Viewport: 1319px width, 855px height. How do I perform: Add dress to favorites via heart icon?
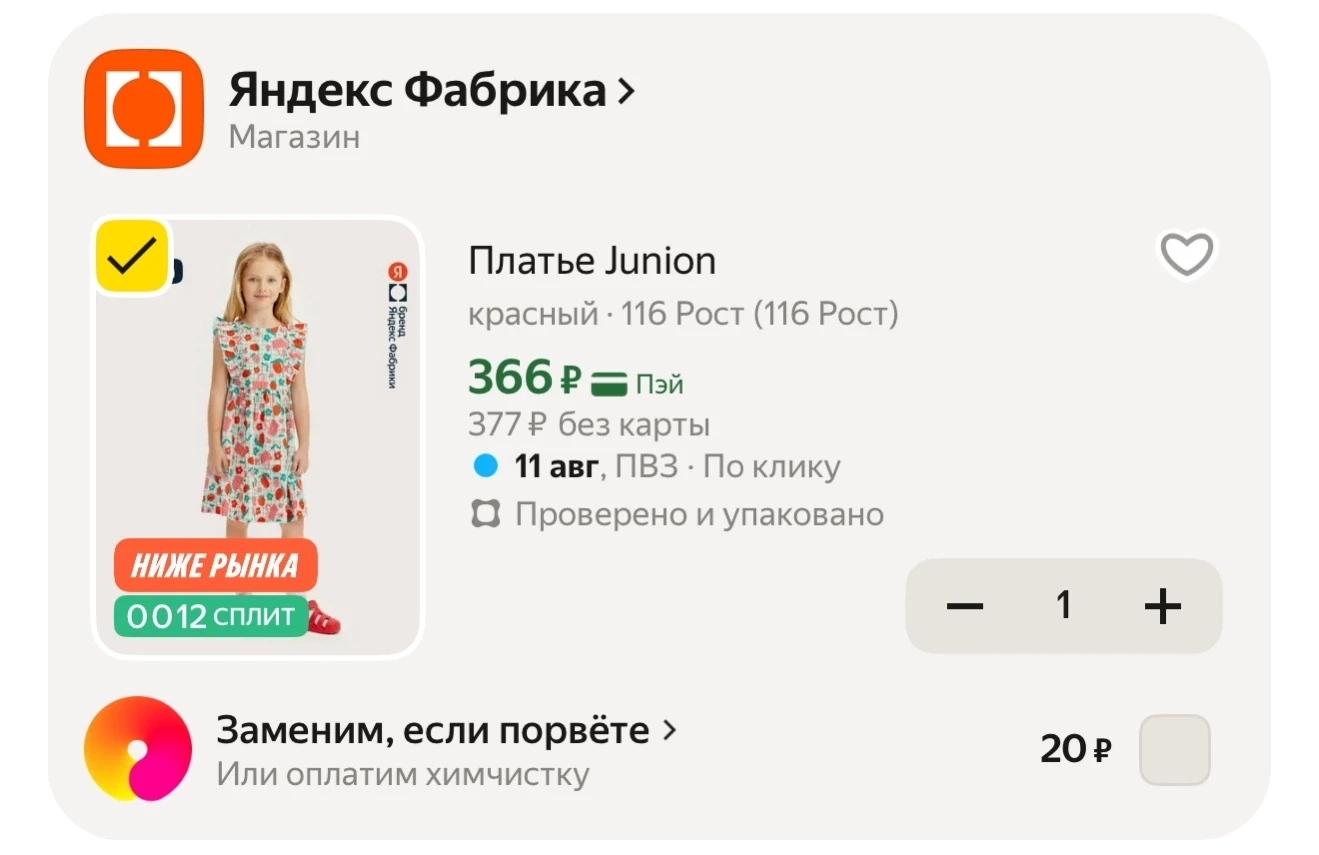[1186, 254]
